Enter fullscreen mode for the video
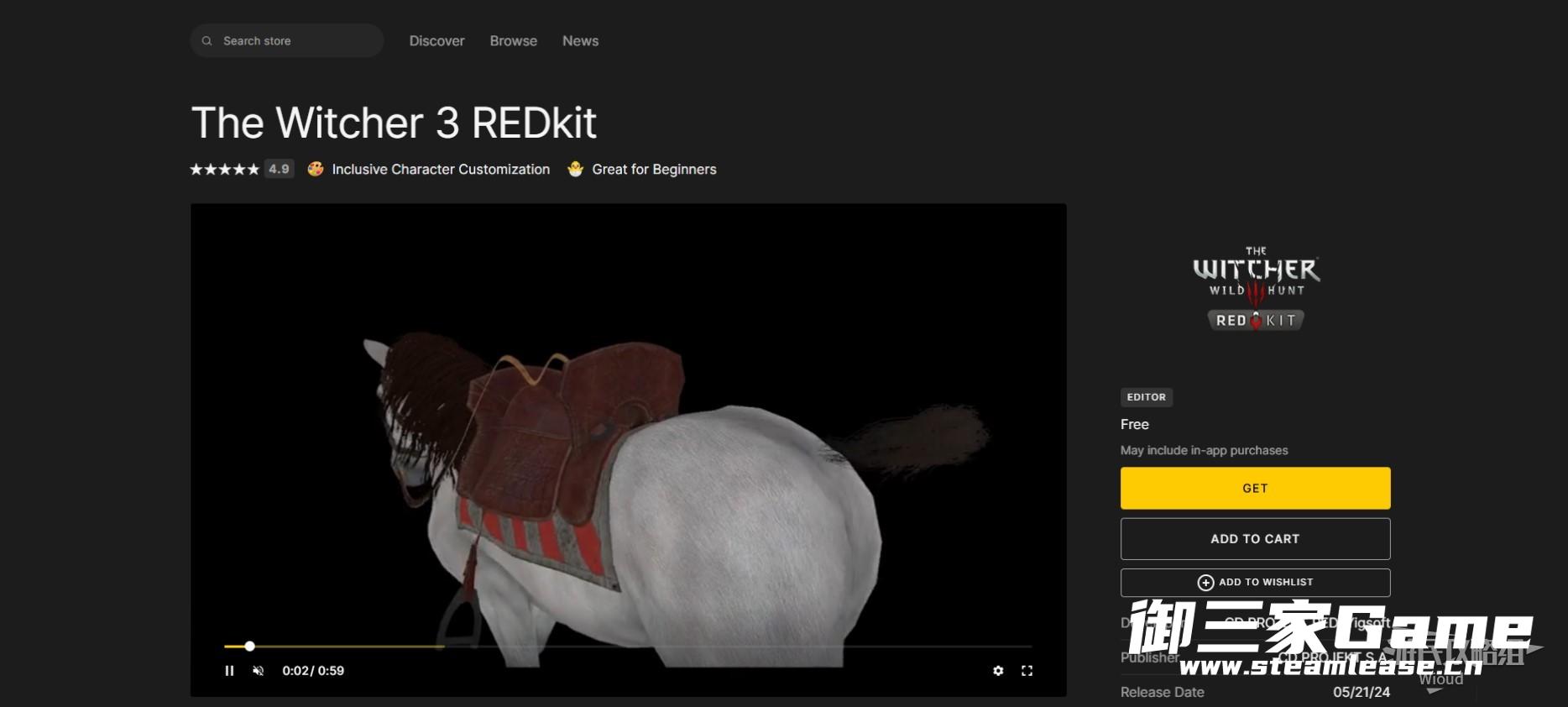This screenshot has width=1568, height=707. click(1027, 671)
